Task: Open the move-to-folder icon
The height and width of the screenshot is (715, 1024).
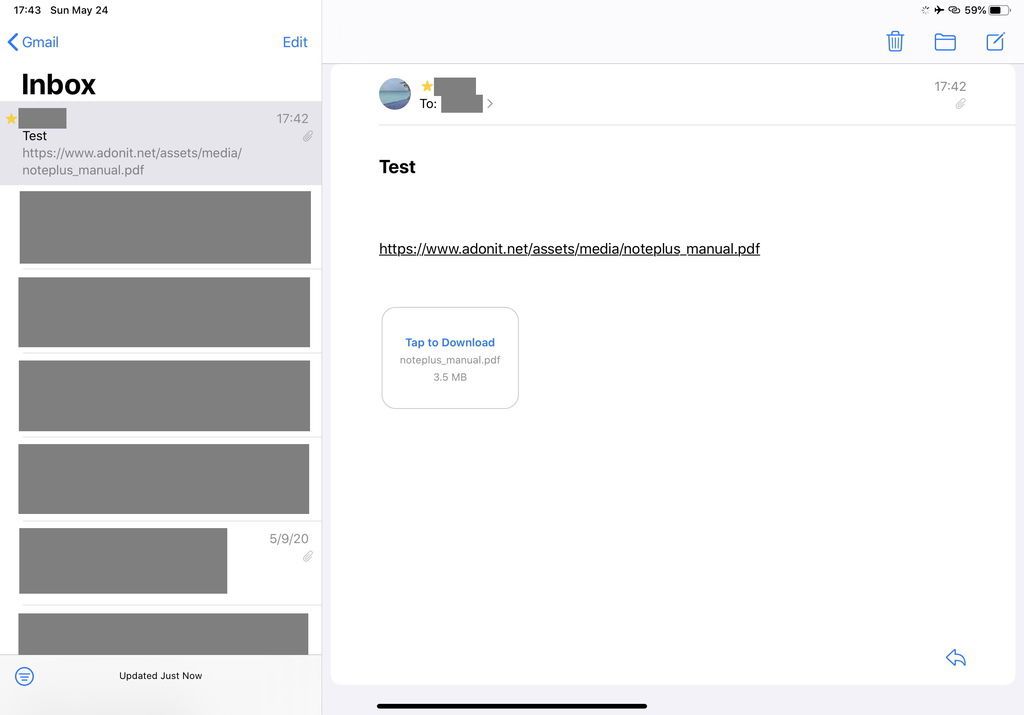Action: (x=945, y=42)
